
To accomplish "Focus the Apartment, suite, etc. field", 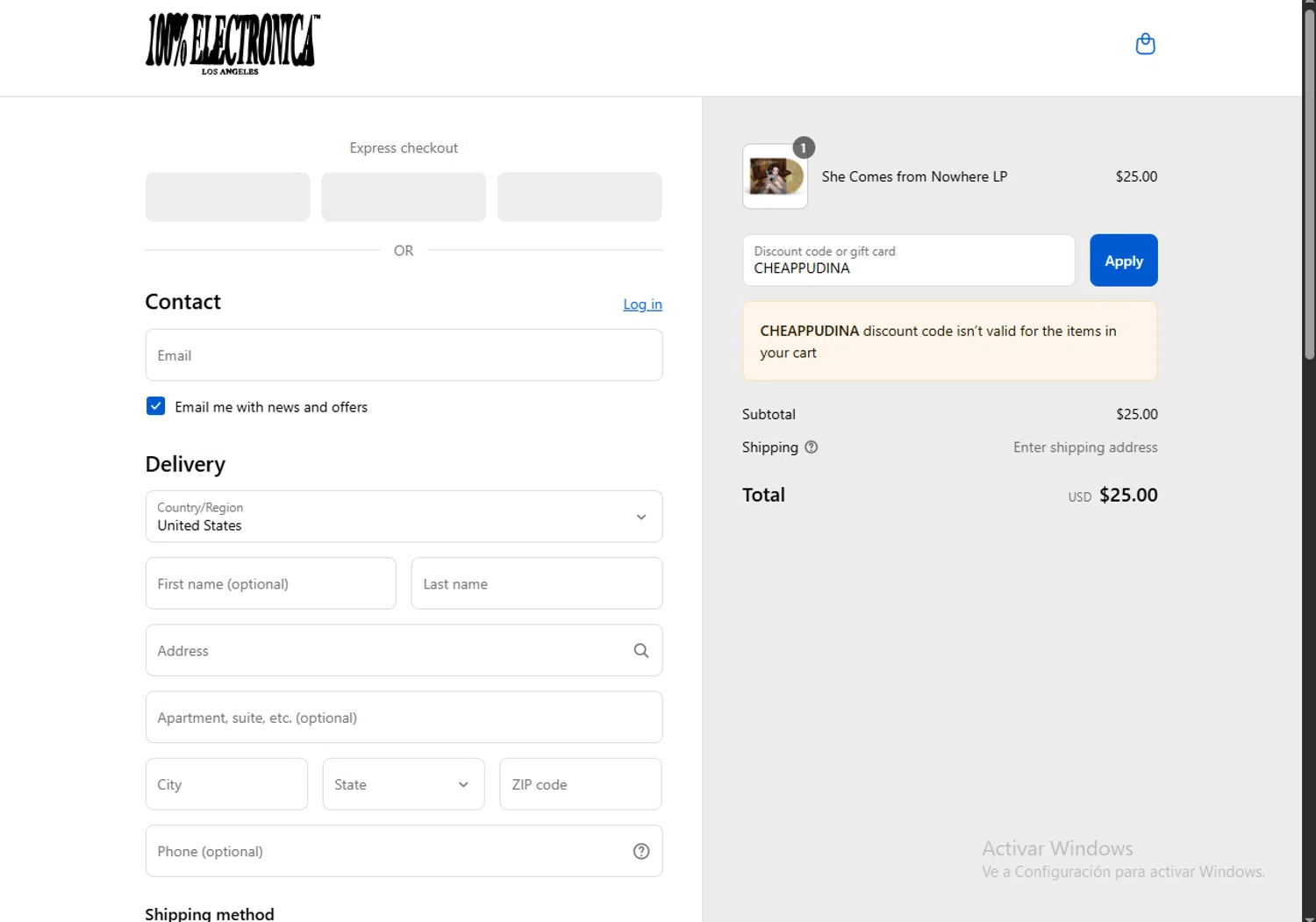I will point(404,718).
